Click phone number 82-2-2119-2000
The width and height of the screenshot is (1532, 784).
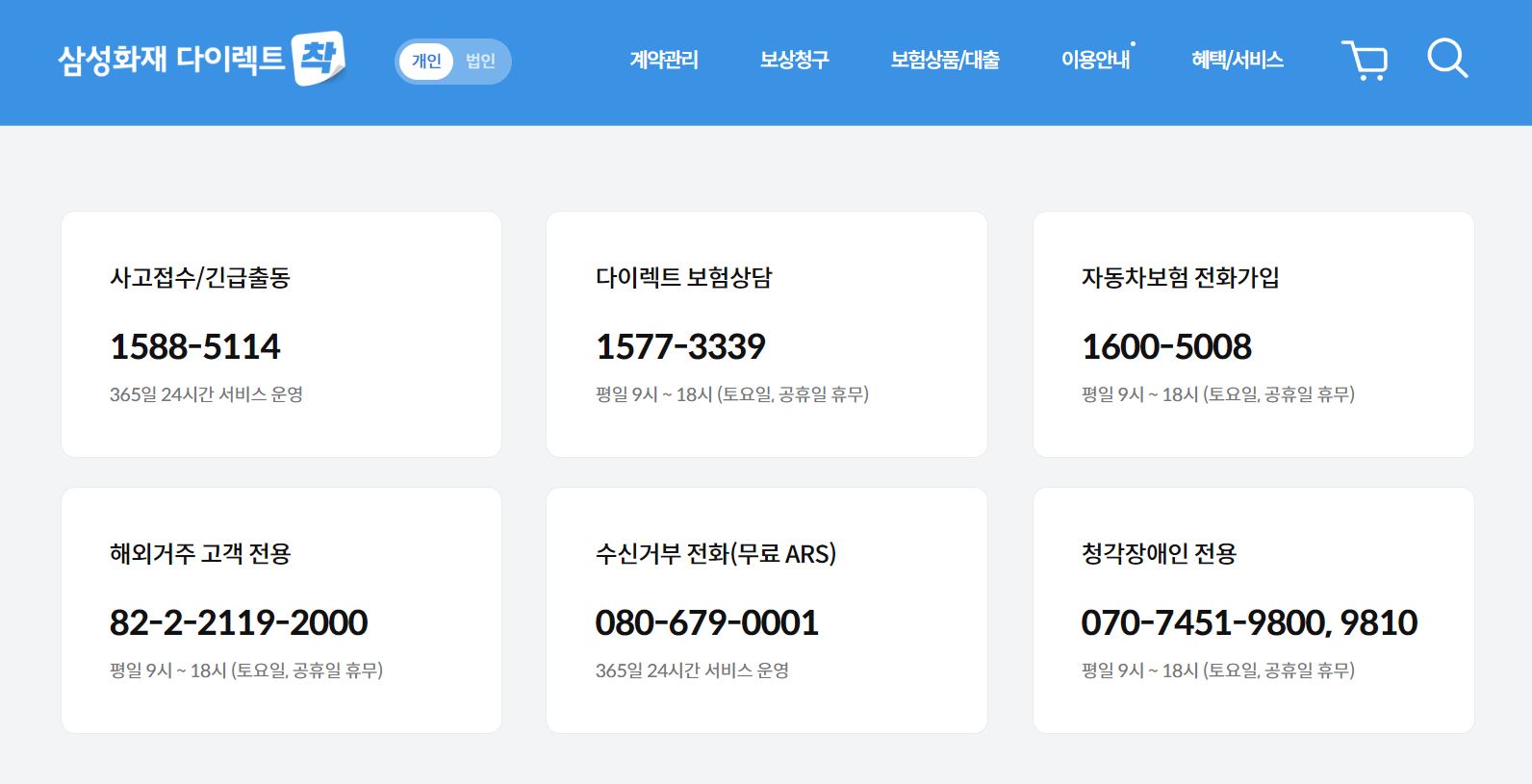[x=239, y=622]
